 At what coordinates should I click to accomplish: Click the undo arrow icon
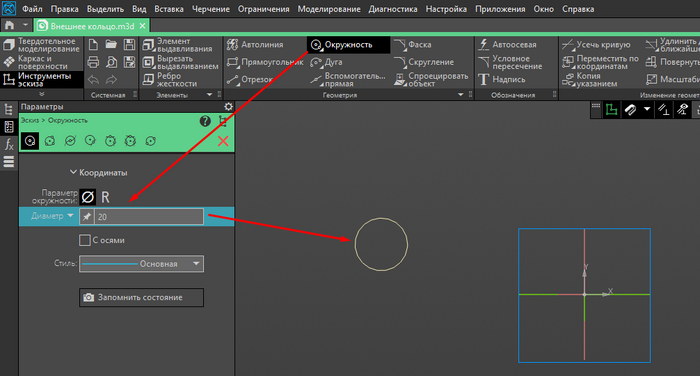[x=93, y=79]
